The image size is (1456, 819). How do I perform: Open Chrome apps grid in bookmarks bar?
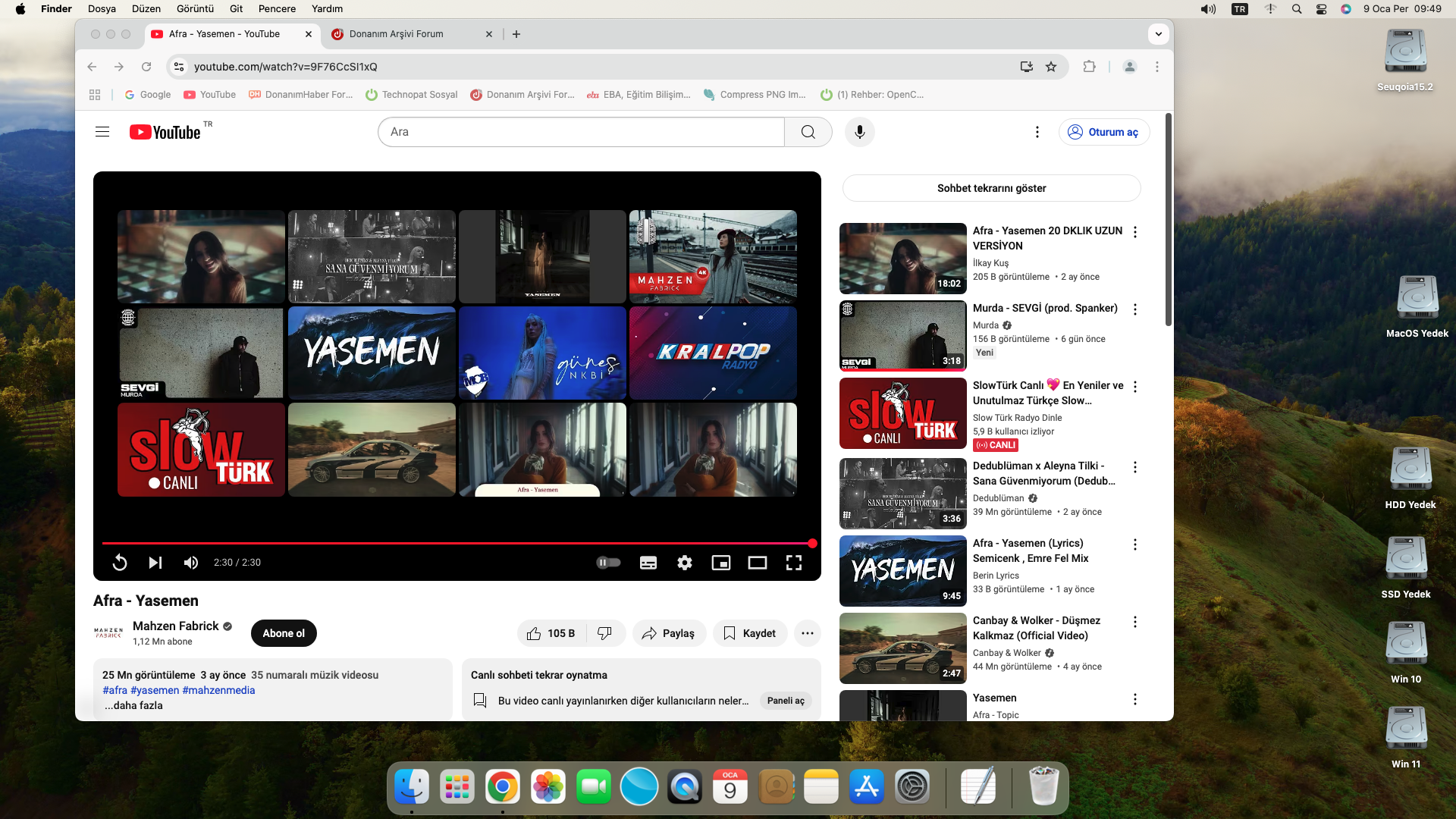click(95, 95)
